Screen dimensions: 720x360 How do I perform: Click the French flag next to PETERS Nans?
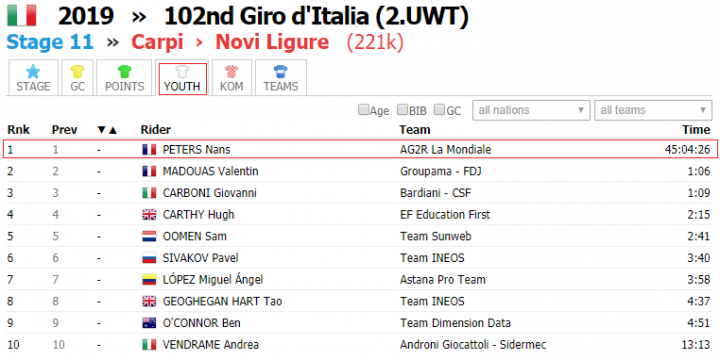149,150
